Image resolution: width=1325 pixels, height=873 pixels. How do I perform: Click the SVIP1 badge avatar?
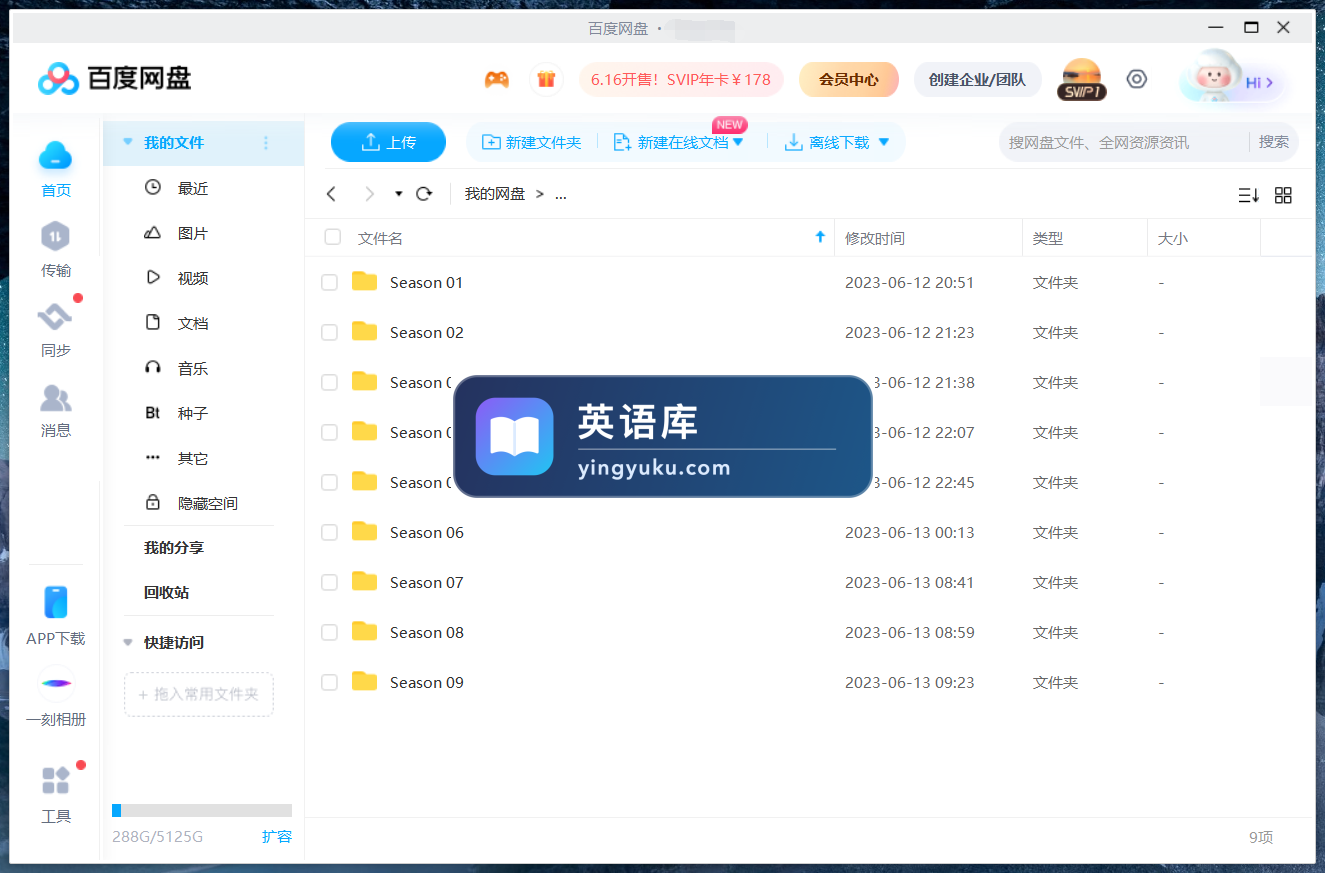[x=1081, y=79]
